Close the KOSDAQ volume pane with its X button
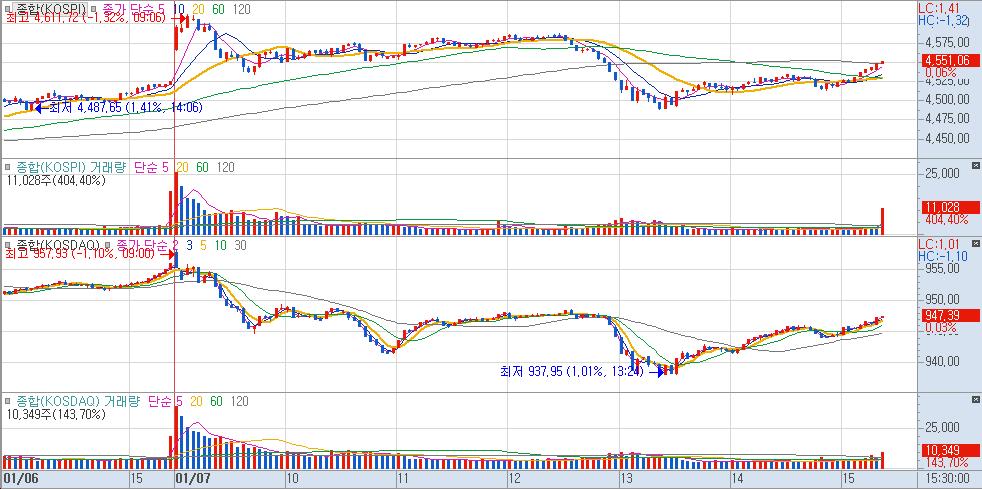 pos(974,399)
